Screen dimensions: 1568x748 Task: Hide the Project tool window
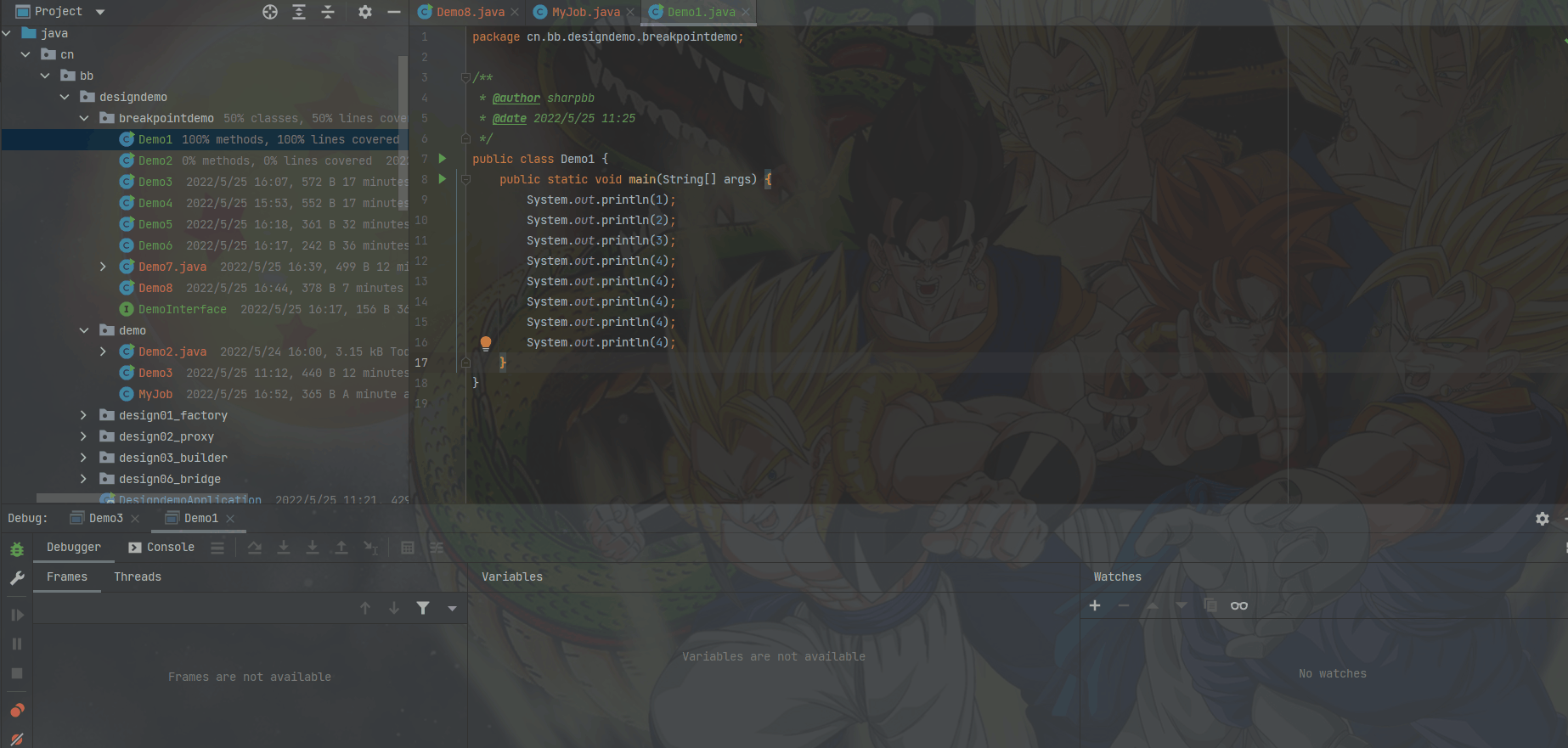pyautogui.click(x=394, y=12)
